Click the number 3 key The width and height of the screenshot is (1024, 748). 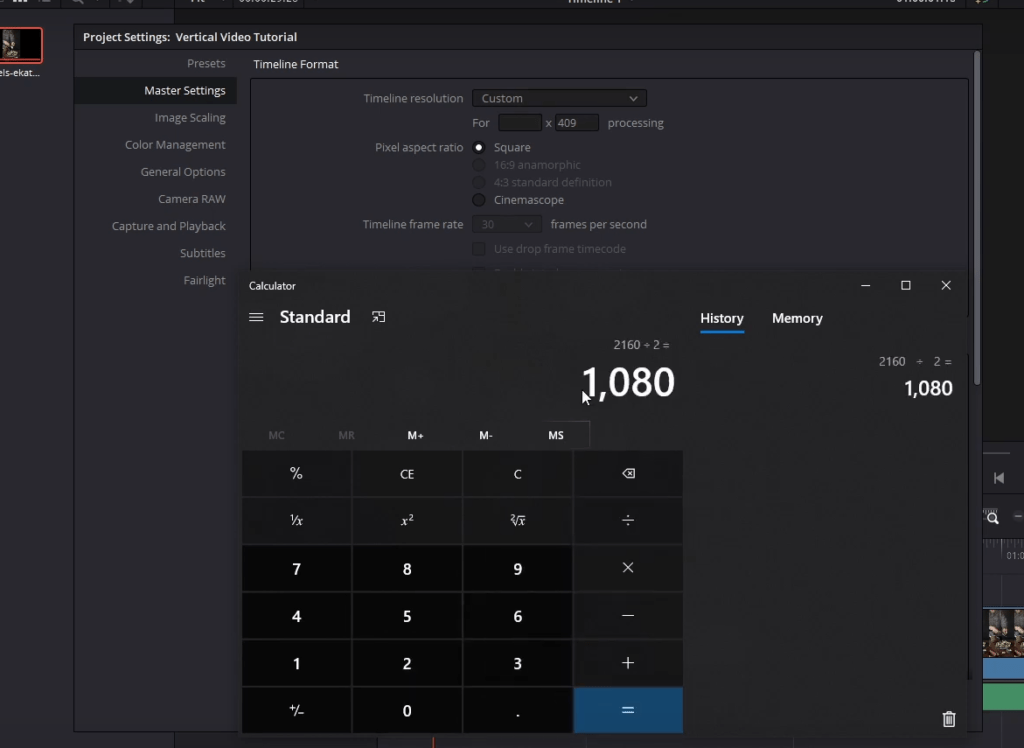tap(517, 663)
